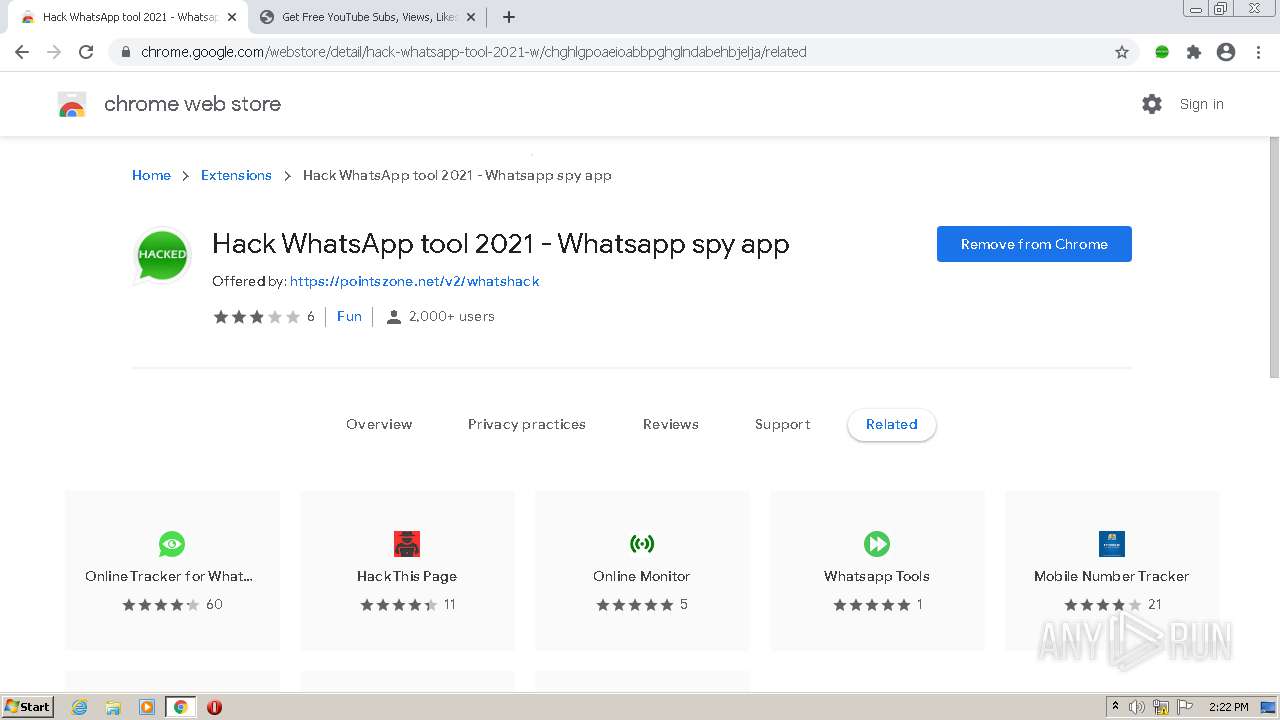Viewport: 1280px width, 720px height.
Task: Click the green HACKED extension icon
Action: pos(162,254)
